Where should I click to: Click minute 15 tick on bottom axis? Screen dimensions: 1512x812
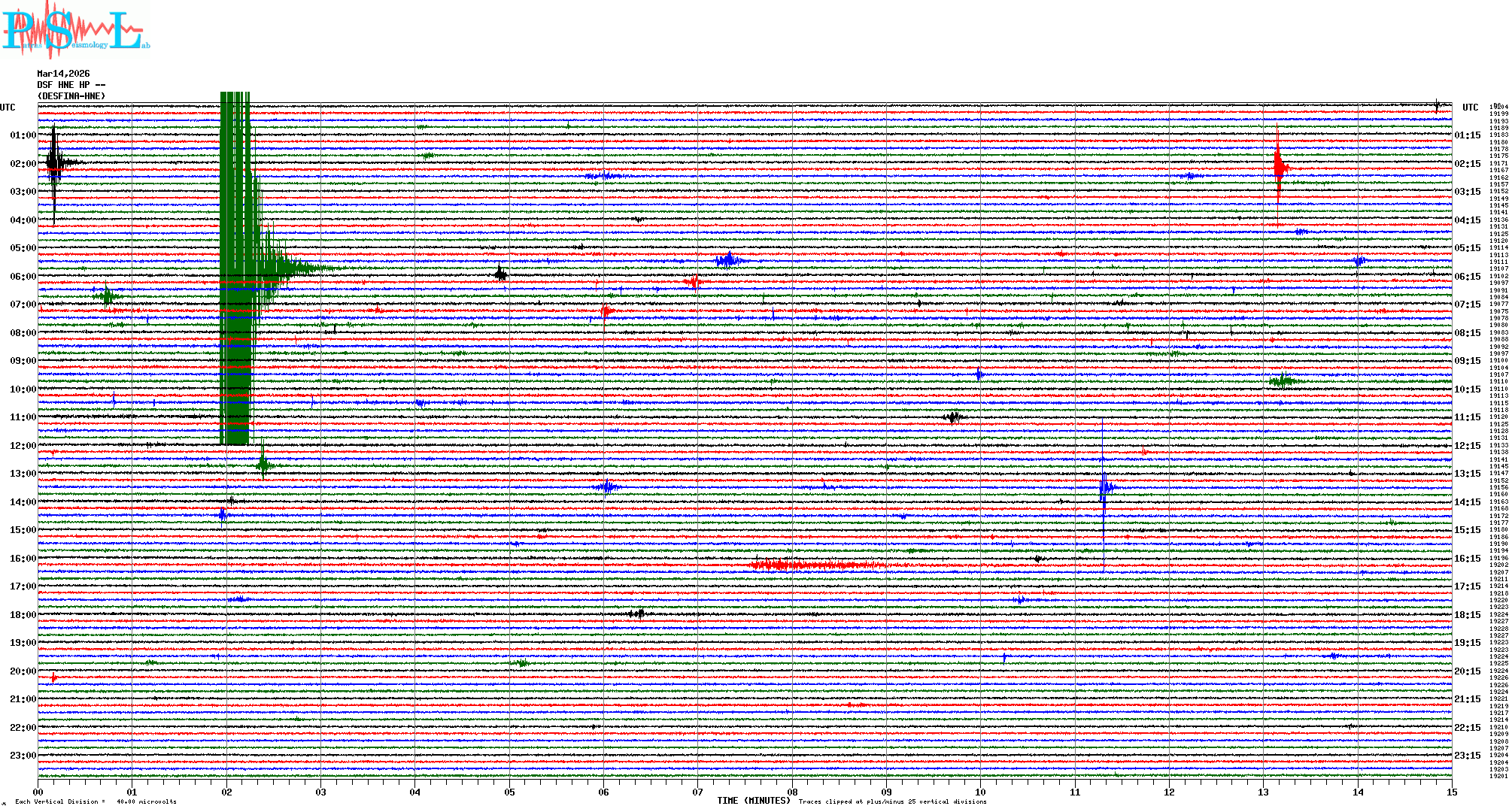tap(1452, 792)
